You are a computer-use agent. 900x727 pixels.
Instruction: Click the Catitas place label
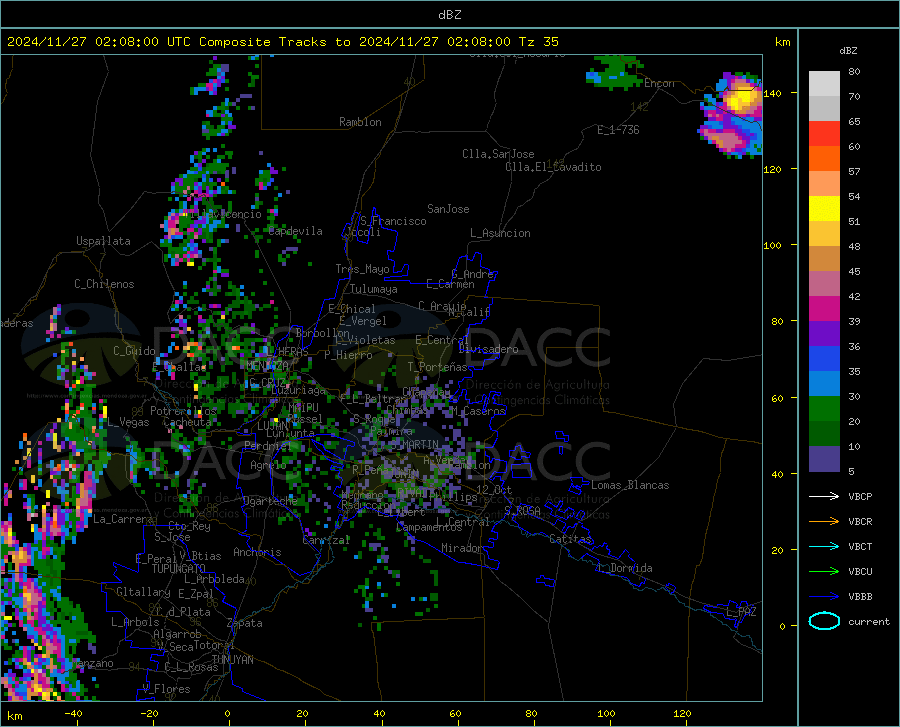(x=570, y=539)
